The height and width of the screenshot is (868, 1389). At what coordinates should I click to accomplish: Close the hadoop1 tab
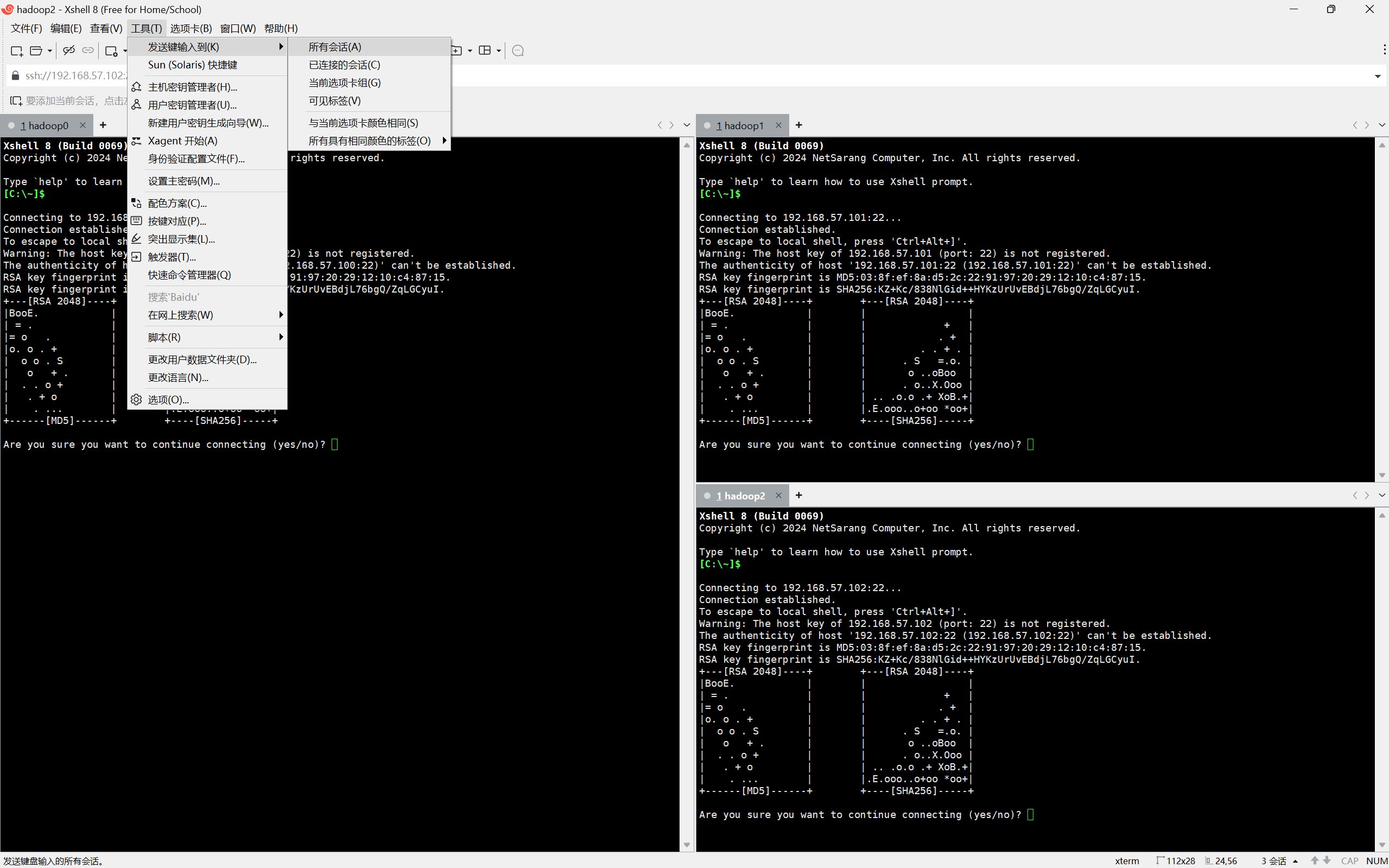pyautogui.click(x=778, y=125)
